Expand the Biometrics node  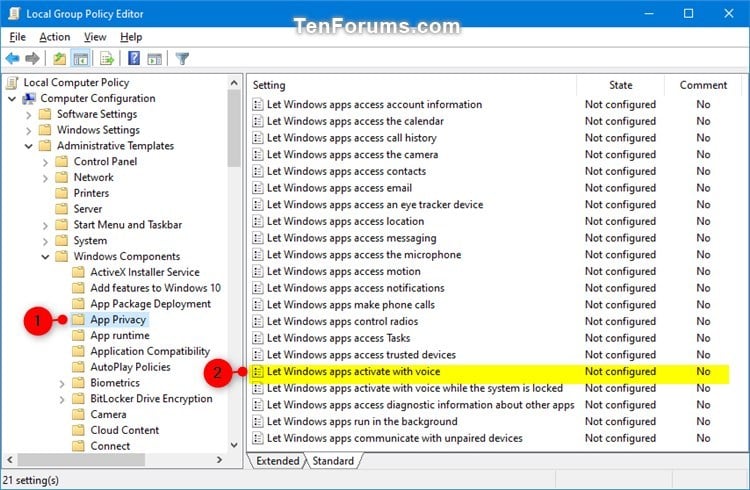point(62,383)
